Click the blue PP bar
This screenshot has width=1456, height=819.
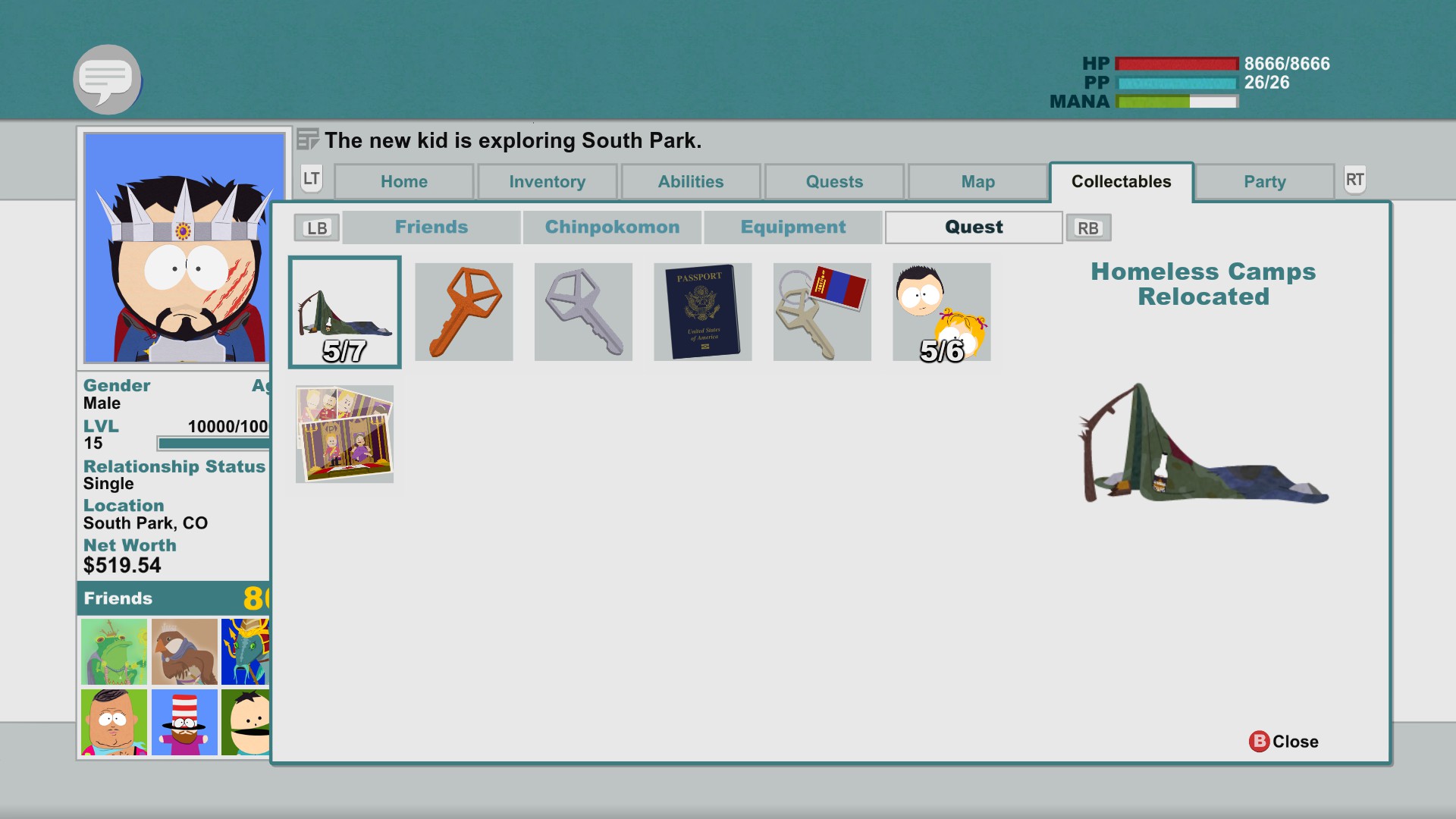[x=1176, y=83]
